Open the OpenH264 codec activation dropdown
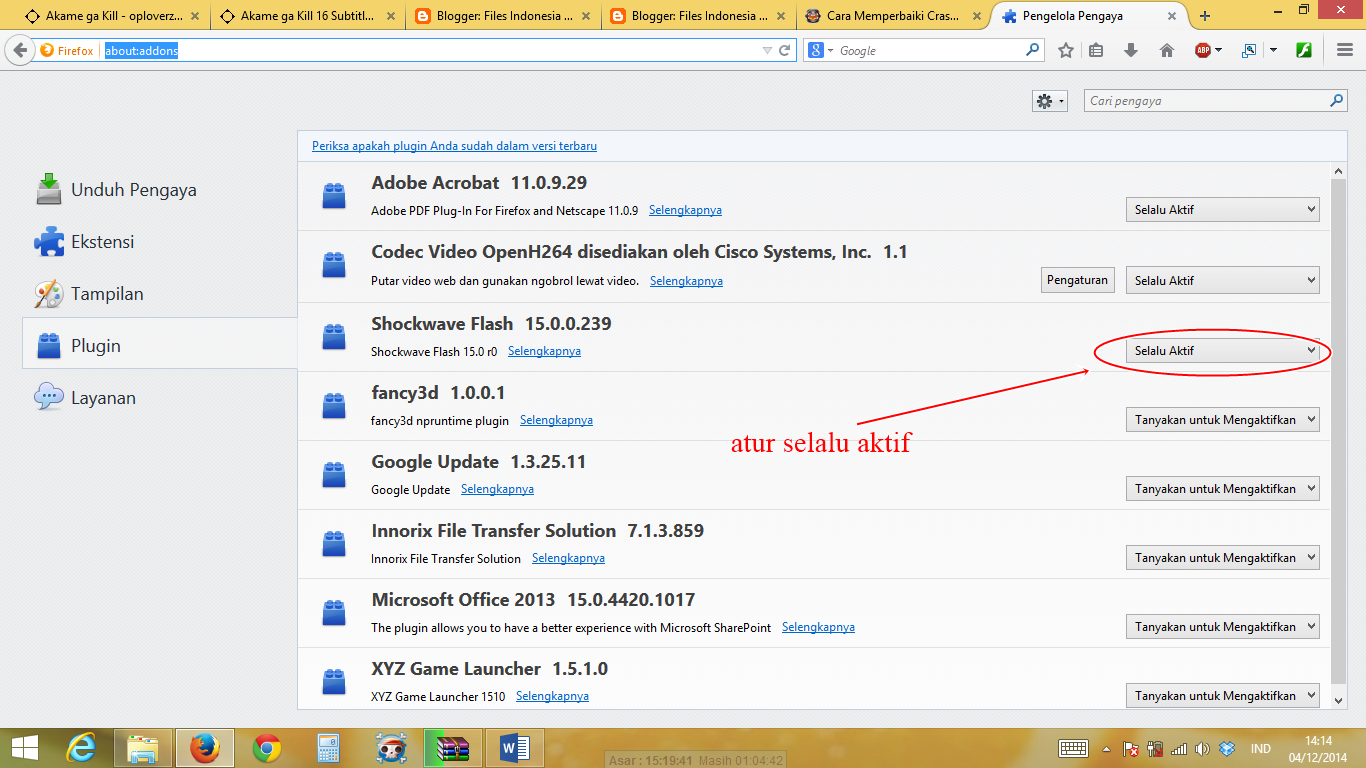Image resolution: width=1366 pixels, height=768 pixels. (x=1223, y=281)
